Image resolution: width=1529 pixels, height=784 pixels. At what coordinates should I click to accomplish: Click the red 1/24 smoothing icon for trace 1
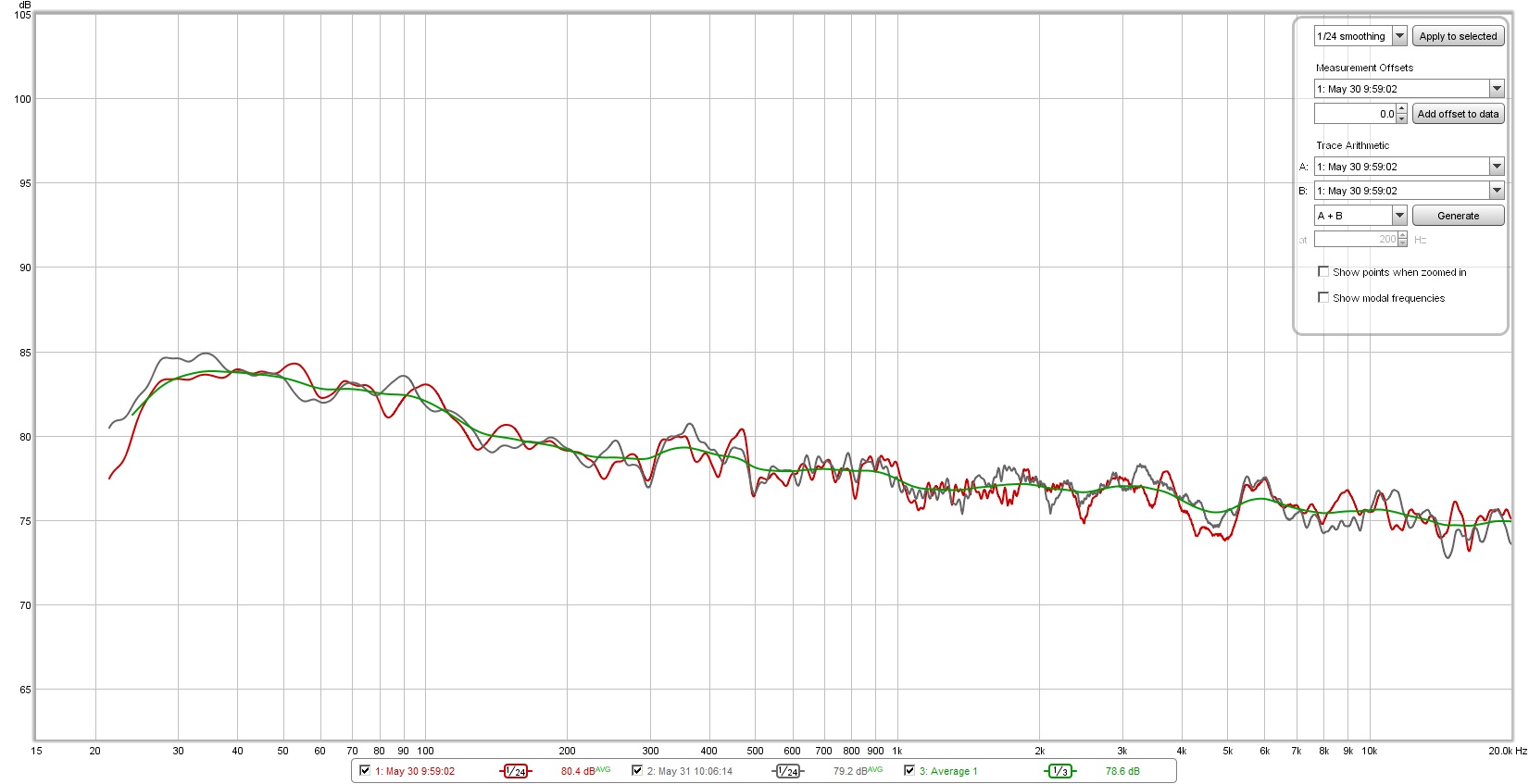click(x=516, y=771)
